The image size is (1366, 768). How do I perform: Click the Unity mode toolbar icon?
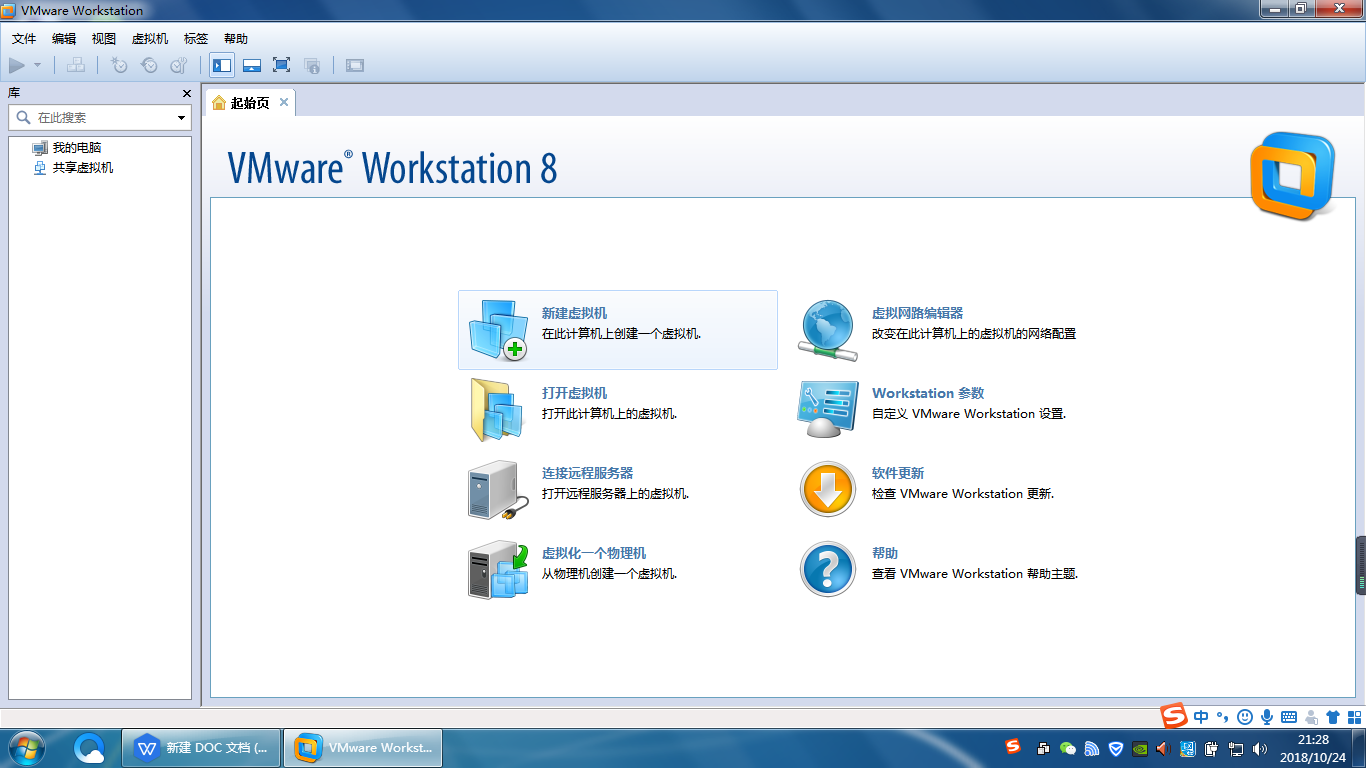click(x=312, y=65)
